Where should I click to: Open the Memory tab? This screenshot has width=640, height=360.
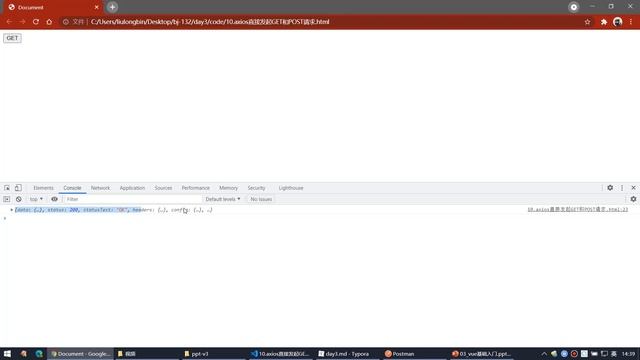point(228,188)
